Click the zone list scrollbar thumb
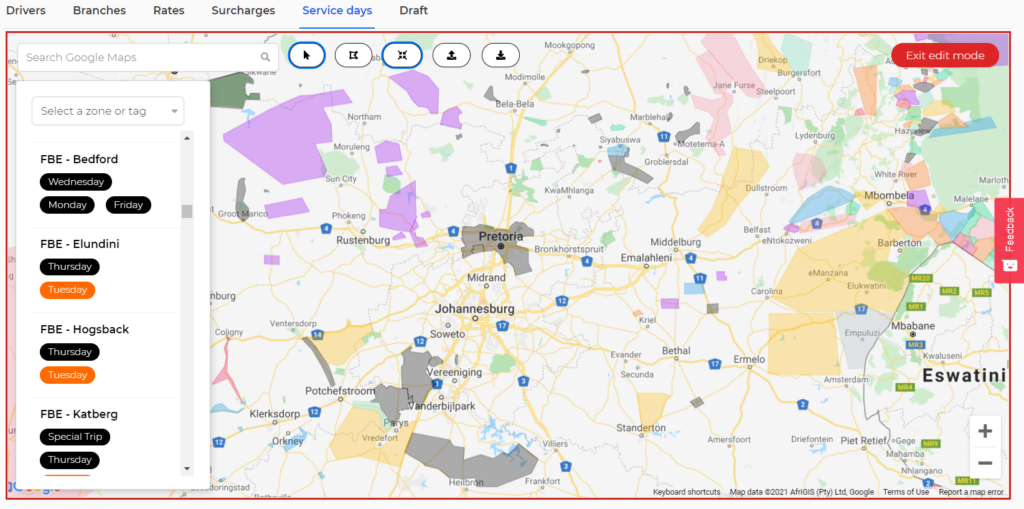The image size is (1024, 509). (x=187, y=211)
